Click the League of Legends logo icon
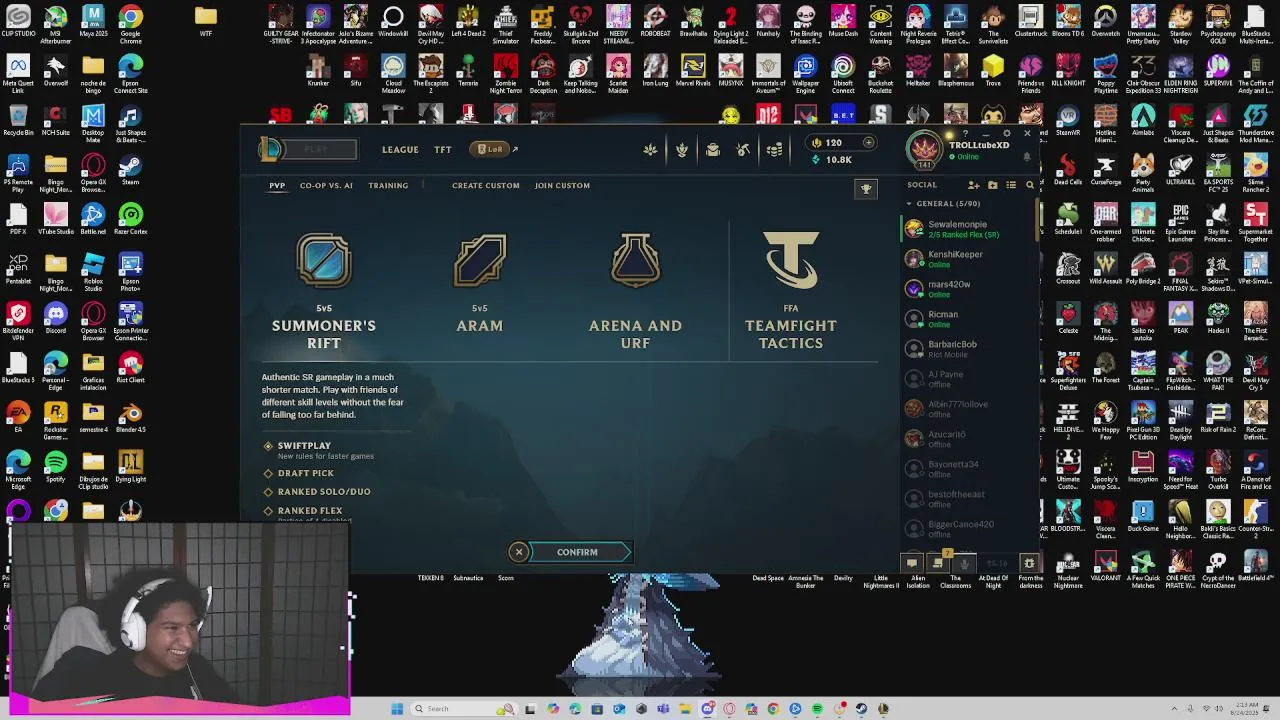The width and height of the screenshot is (1280, 720). 270,150
